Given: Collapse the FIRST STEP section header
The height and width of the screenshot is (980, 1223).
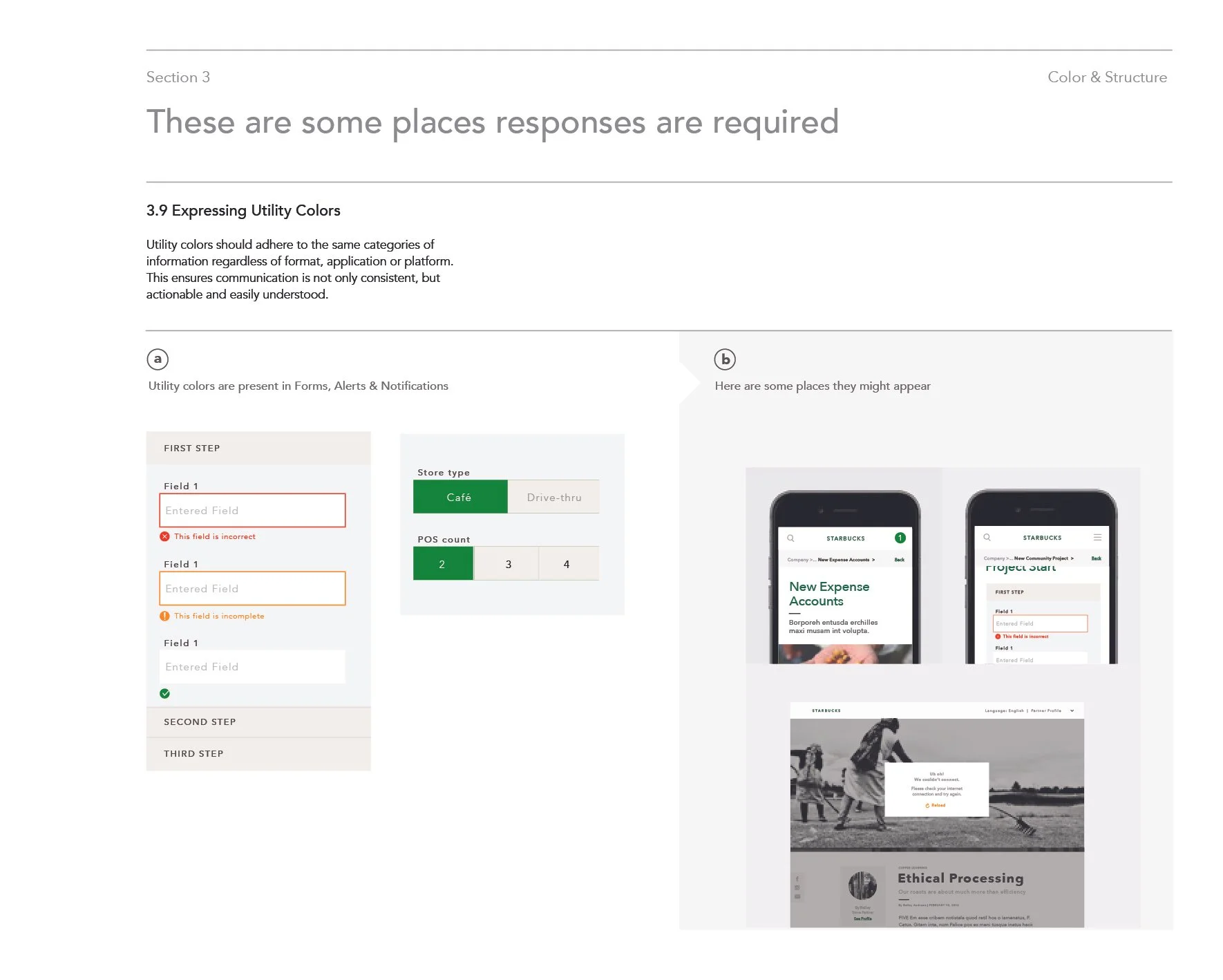Looking at the screenshot, I should [258, 448].
